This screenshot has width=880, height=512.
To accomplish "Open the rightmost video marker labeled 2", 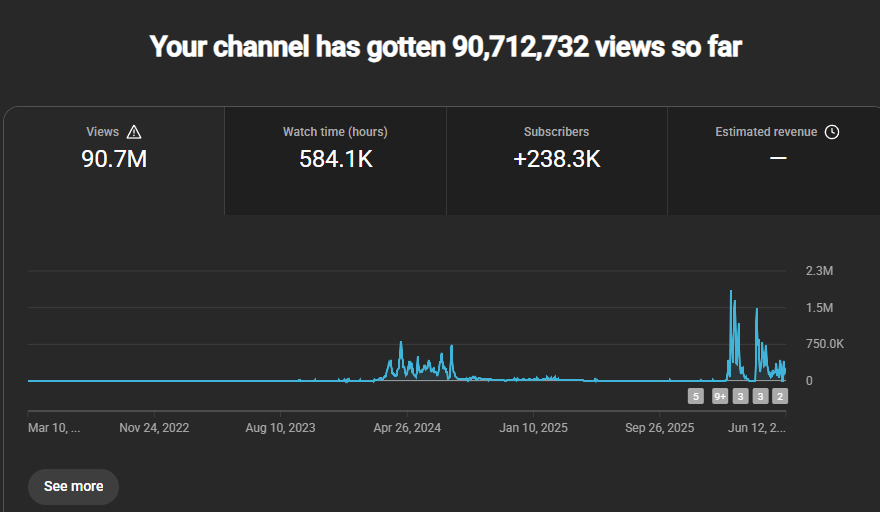I will click(780, 396).
